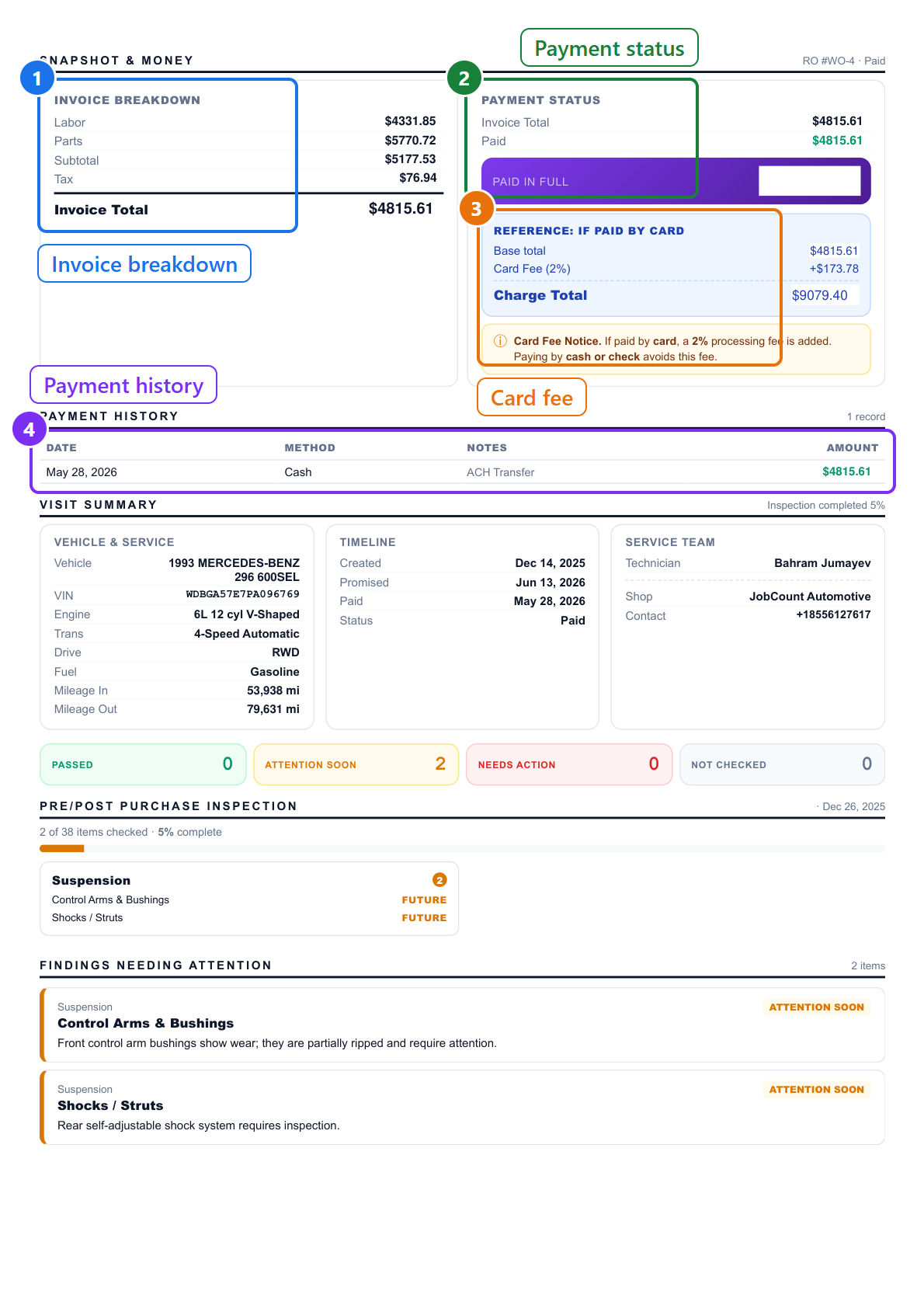Open the Shocks / Struts finding title

click(110, 1105)
